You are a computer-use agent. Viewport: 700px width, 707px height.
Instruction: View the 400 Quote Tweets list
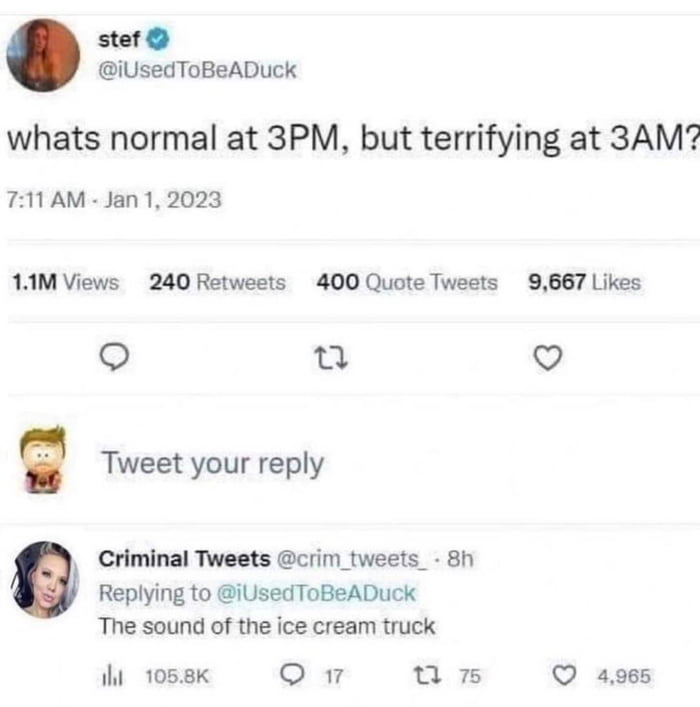pyautogui.click(x=406, y=283)
